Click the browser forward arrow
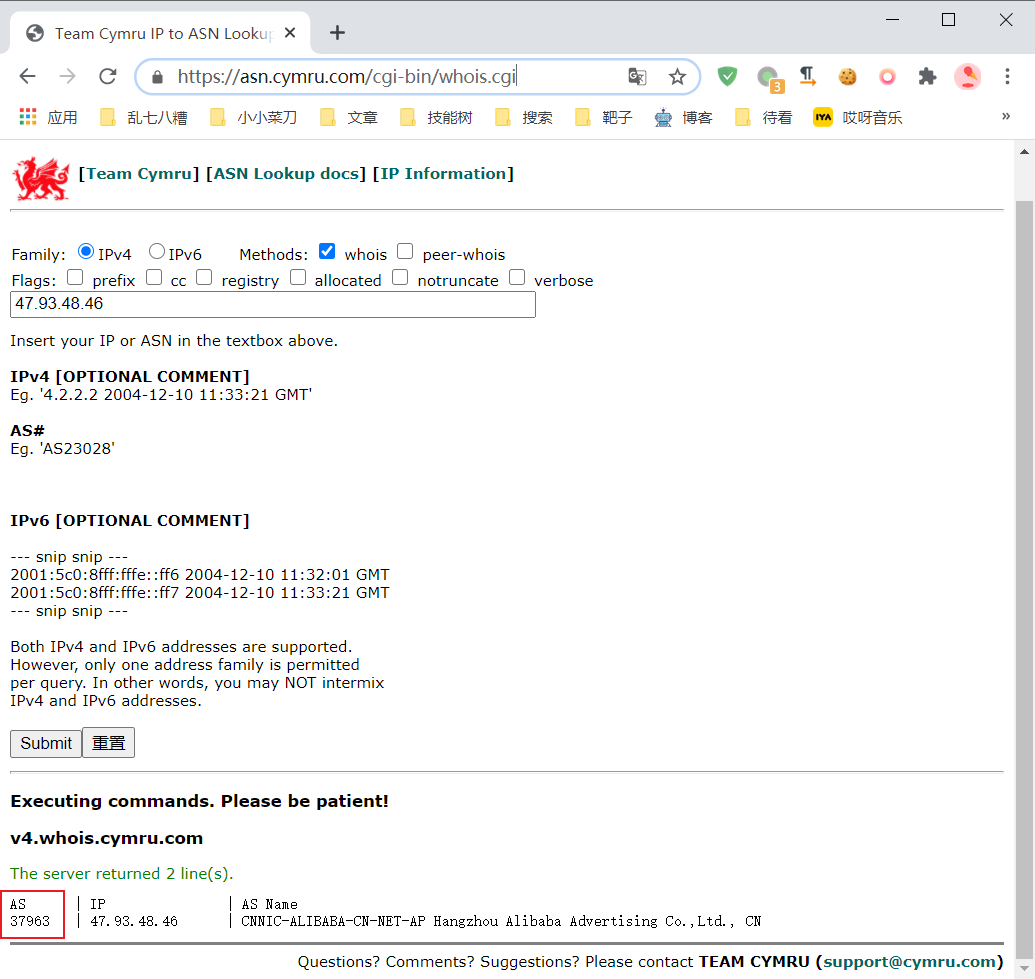This screenshot has width=1035, height=979. pos(67,77)
